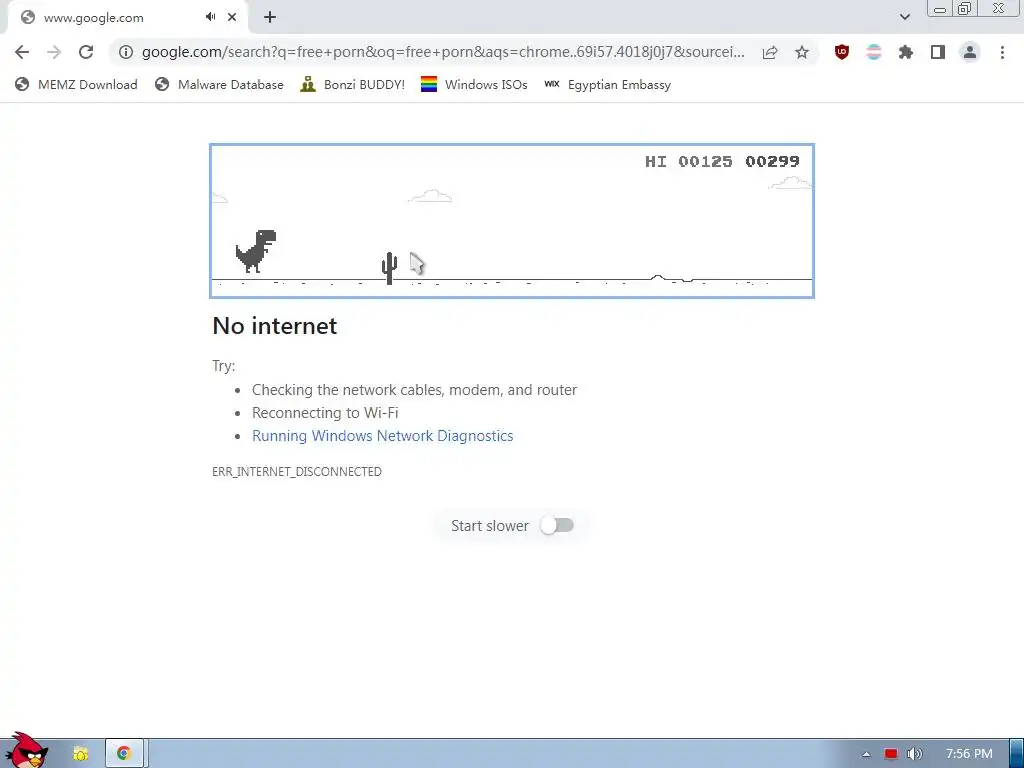
Task: Click the address bar URL
Action: click(443, 52)
